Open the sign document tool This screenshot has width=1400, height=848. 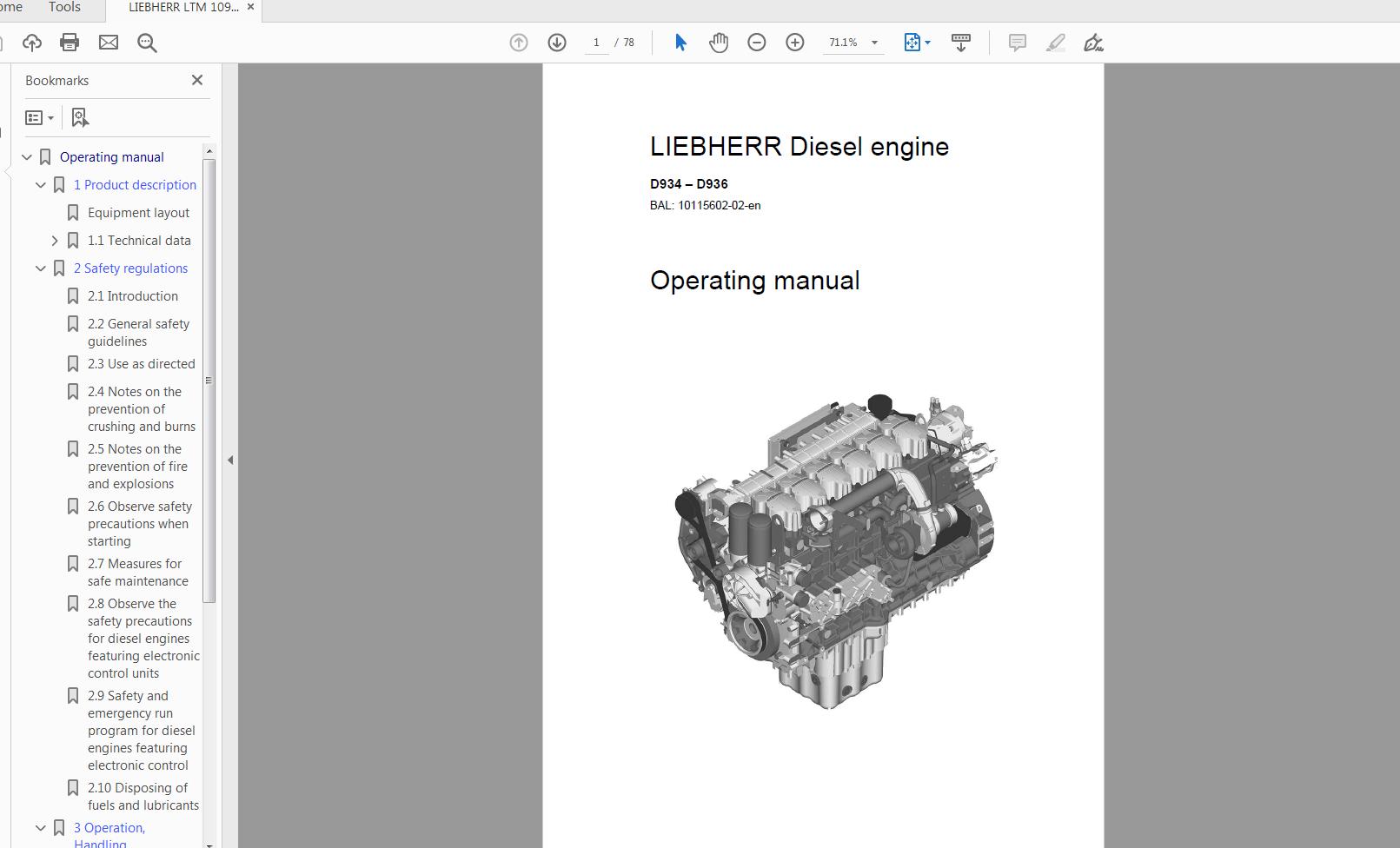(1093, 43)
